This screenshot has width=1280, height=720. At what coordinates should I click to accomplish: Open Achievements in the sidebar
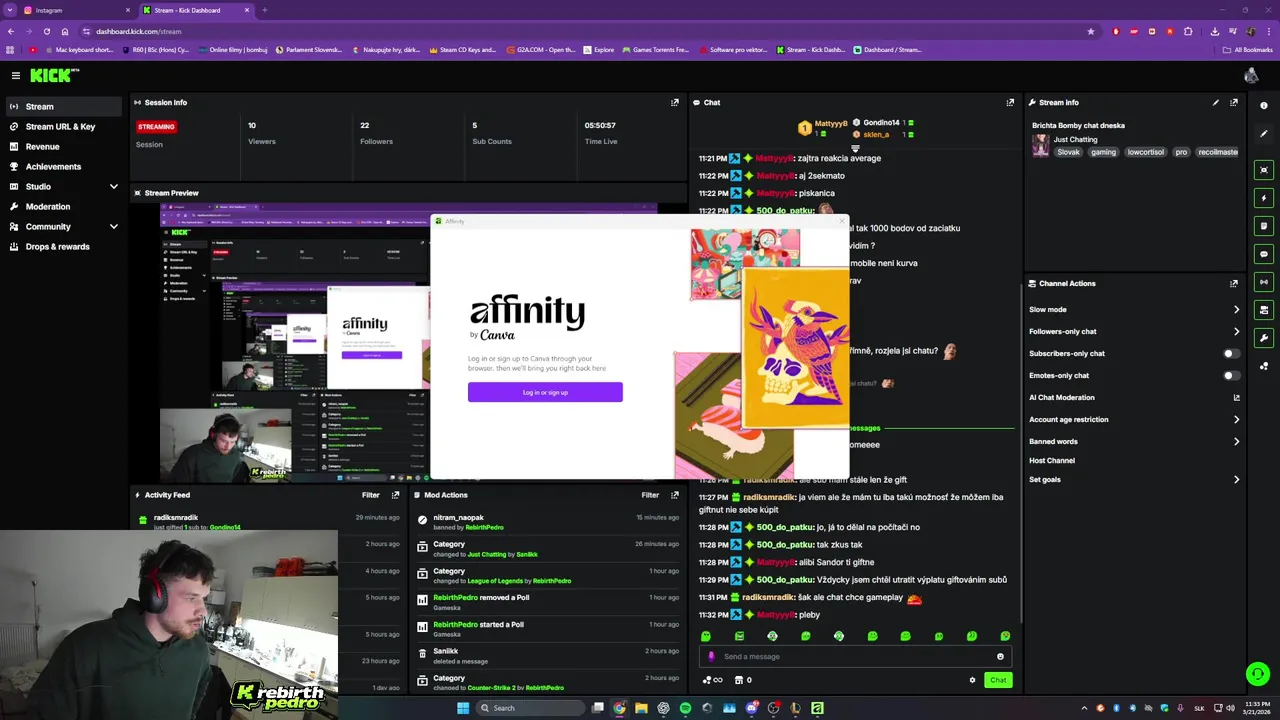[53, 166]
